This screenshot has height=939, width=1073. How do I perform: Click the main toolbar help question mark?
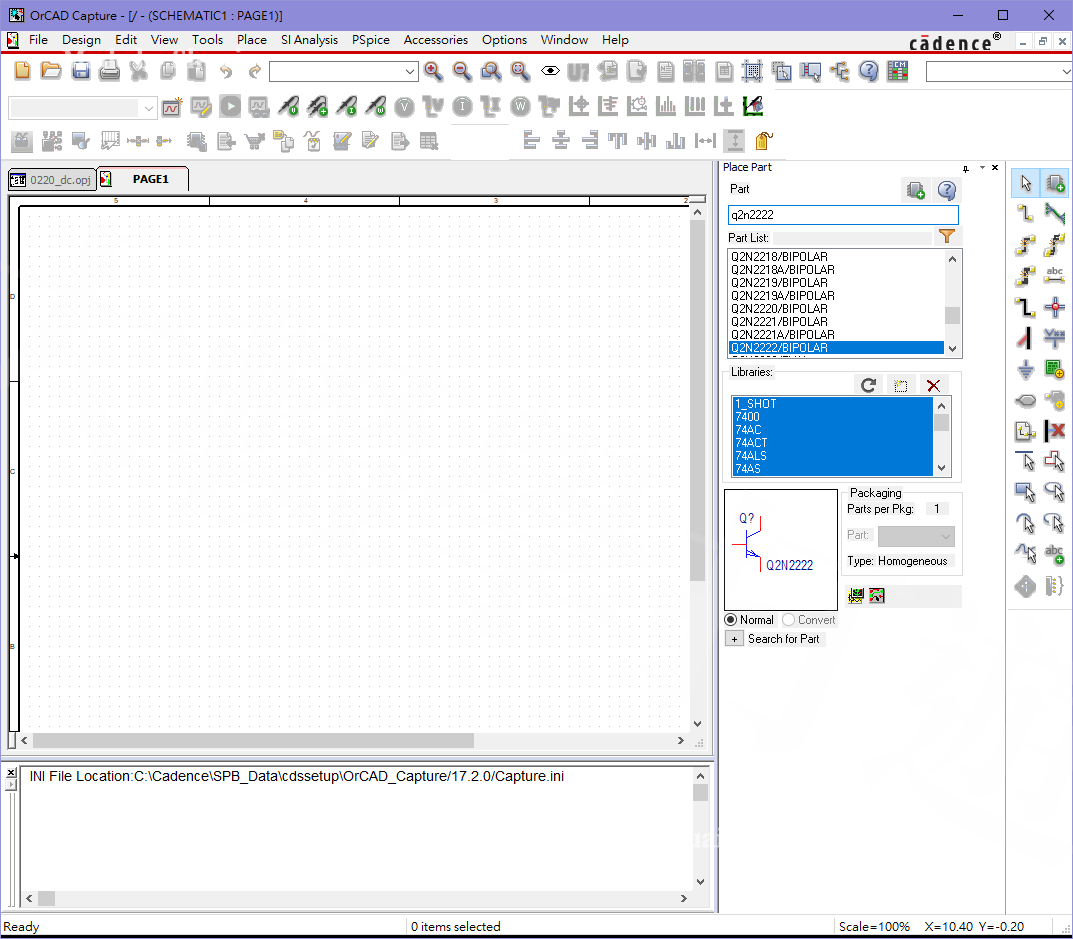coord(868,70)
